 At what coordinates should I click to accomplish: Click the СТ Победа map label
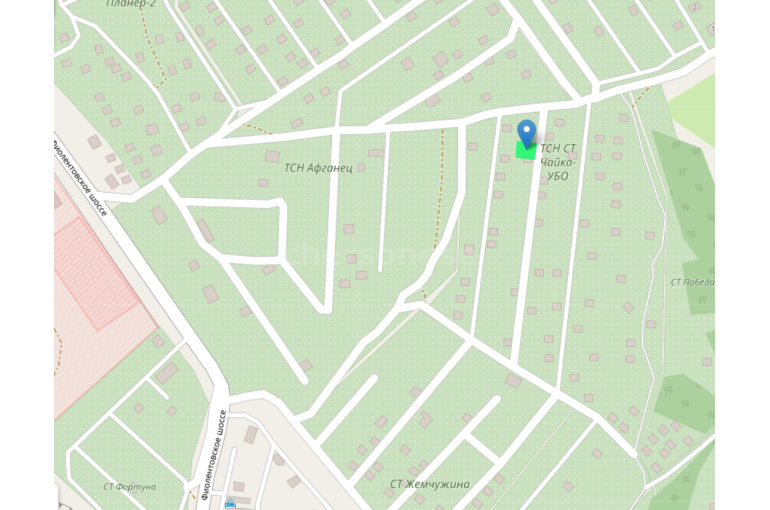tap(692, 282)
